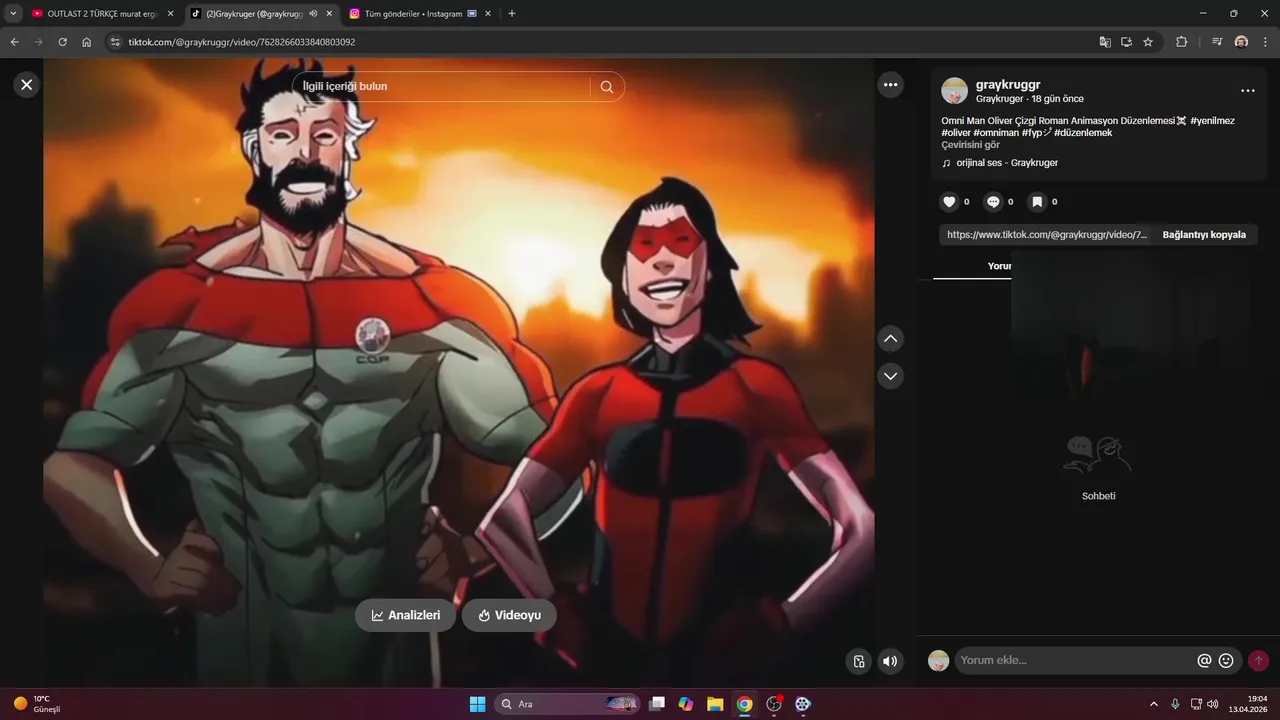Click the Videoyu promote button

(509, 615)
